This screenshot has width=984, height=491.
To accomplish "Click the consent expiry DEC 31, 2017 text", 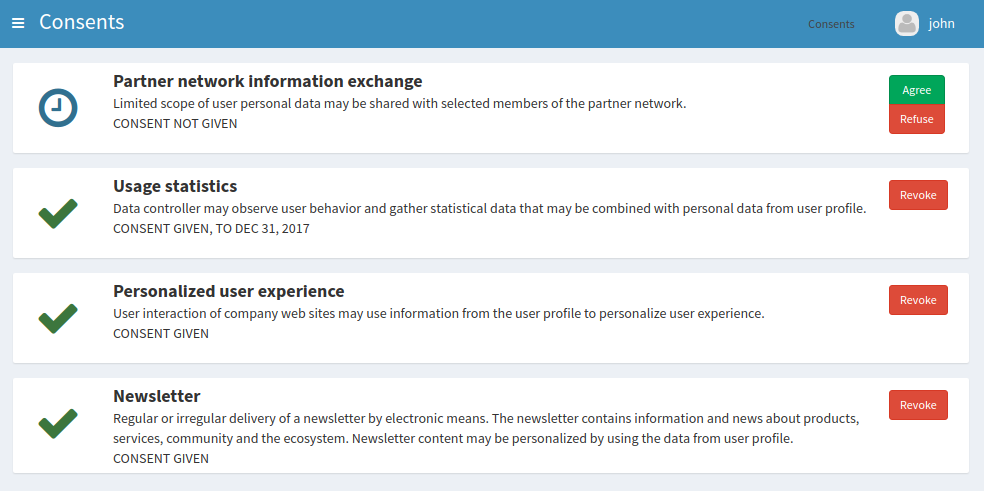I will [272, 229].
